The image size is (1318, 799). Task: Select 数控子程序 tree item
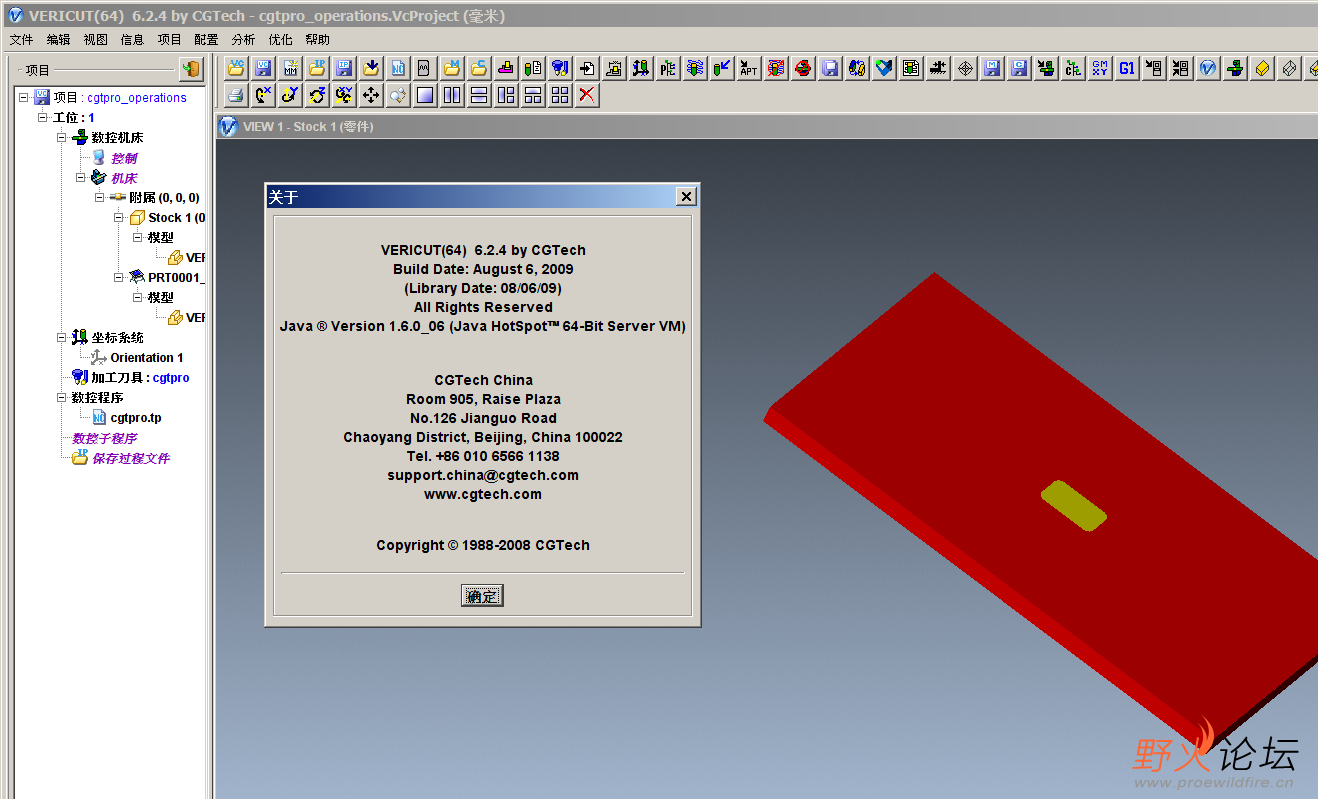(x=105, y=438)
